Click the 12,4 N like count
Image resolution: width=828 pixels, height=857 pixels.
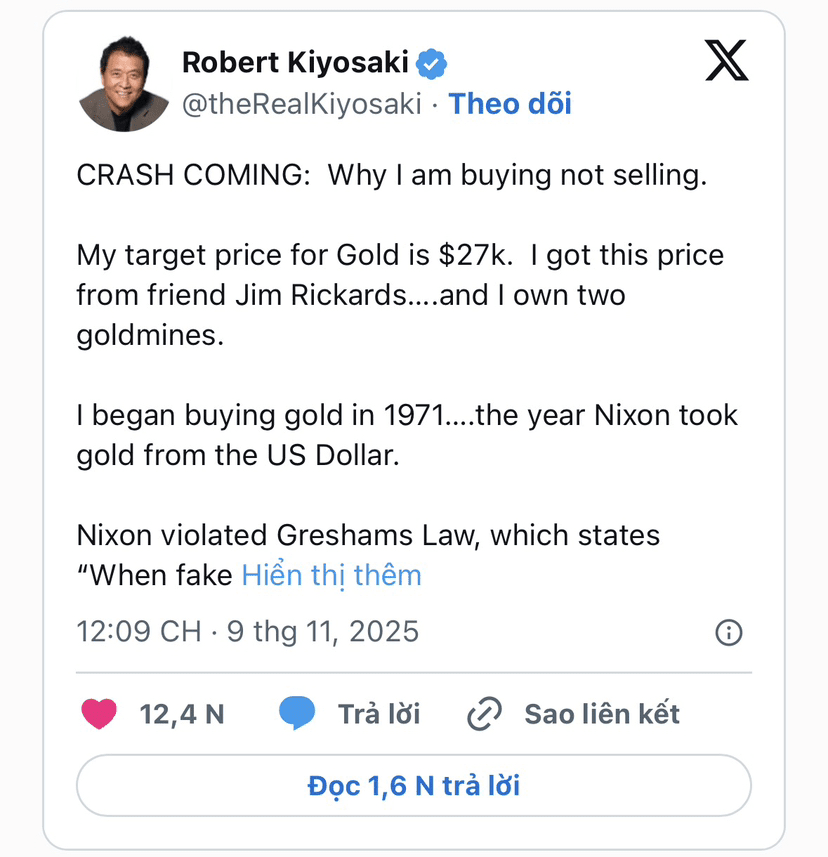(181, 714)
